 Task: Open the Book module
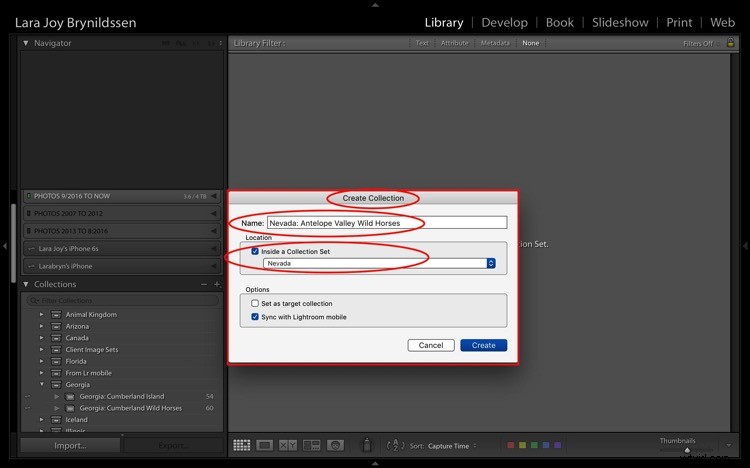pos(560,22)
